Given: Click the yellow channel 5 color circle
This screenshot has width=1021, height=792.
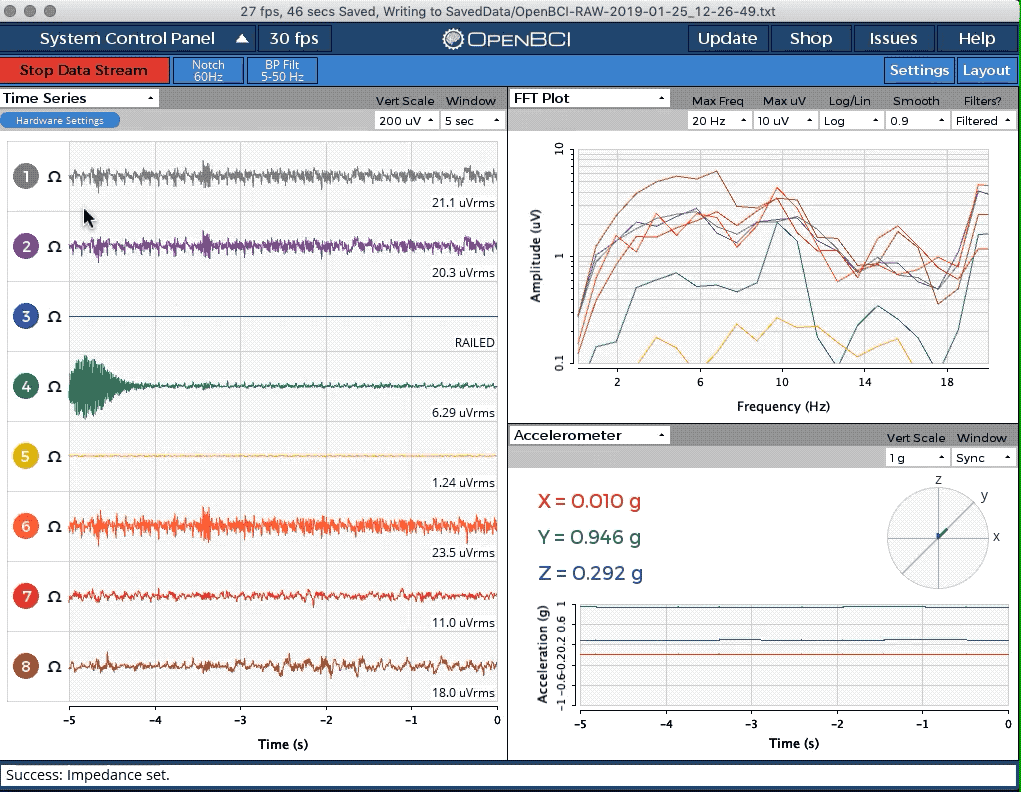Looking at the screenshot, I should tap(26, 456).
